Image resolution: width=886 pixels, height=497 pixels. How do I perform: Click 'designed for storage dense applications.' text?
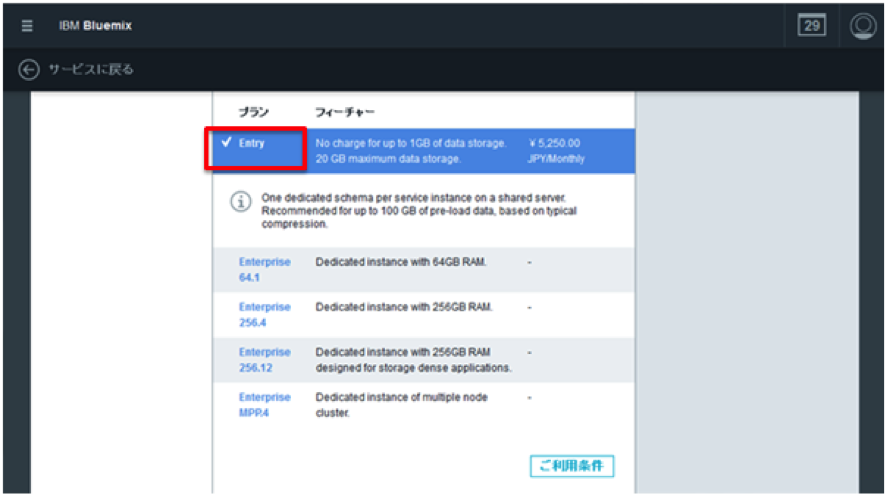pos(414,368)
